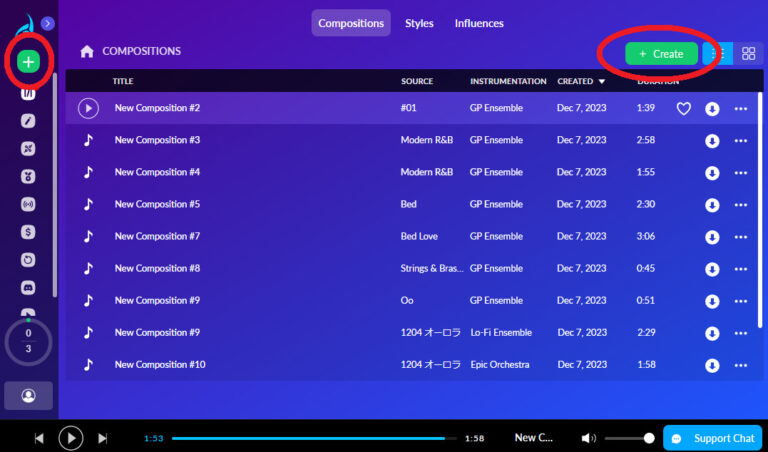
Task: Switch to the Styles tab
Action: pyautogui.click(x=419, y=23)
